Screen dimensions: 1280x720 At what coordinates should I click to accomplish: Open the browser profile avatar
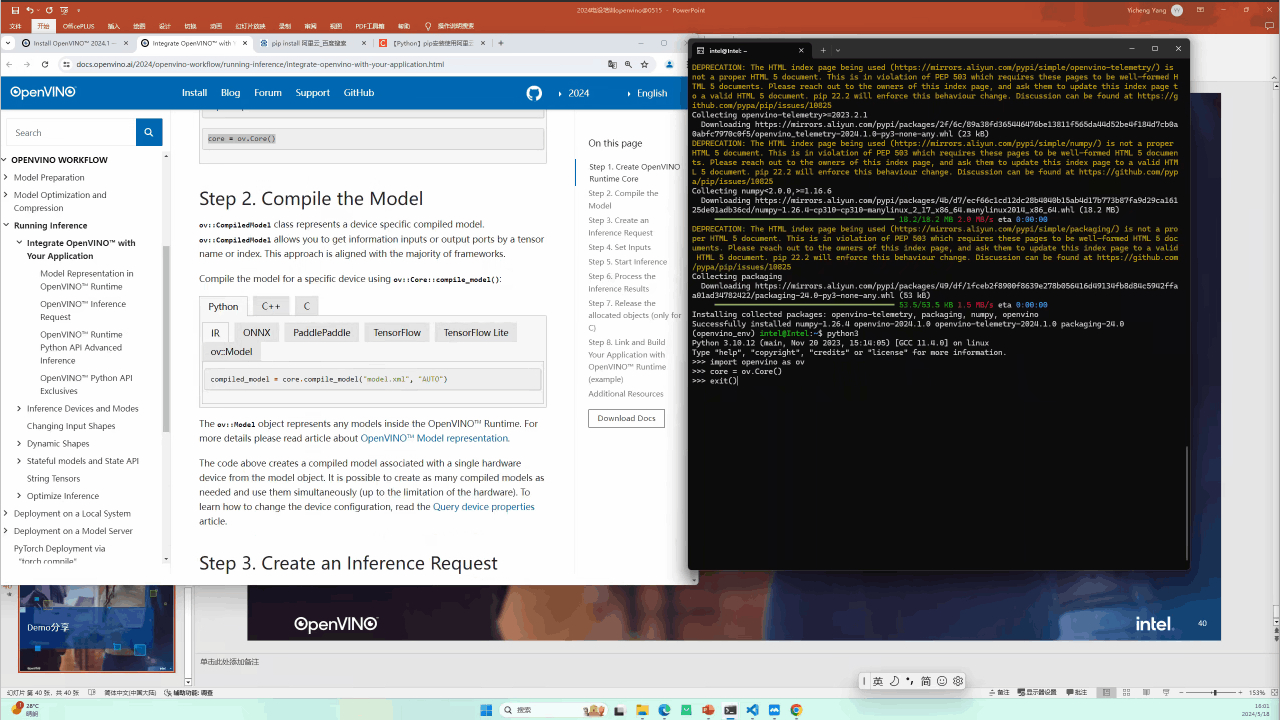670,64
